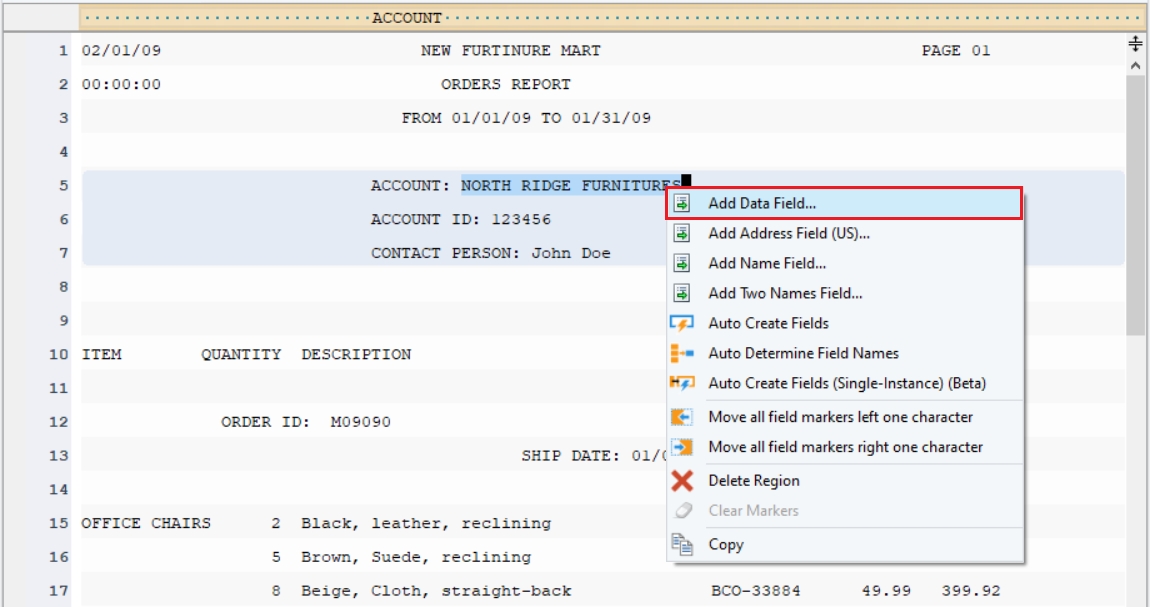Click the split pane handle above scrollbar
Image resolution: width=1150 pixels, height=607 pixels.
(x=1135, y=43)
